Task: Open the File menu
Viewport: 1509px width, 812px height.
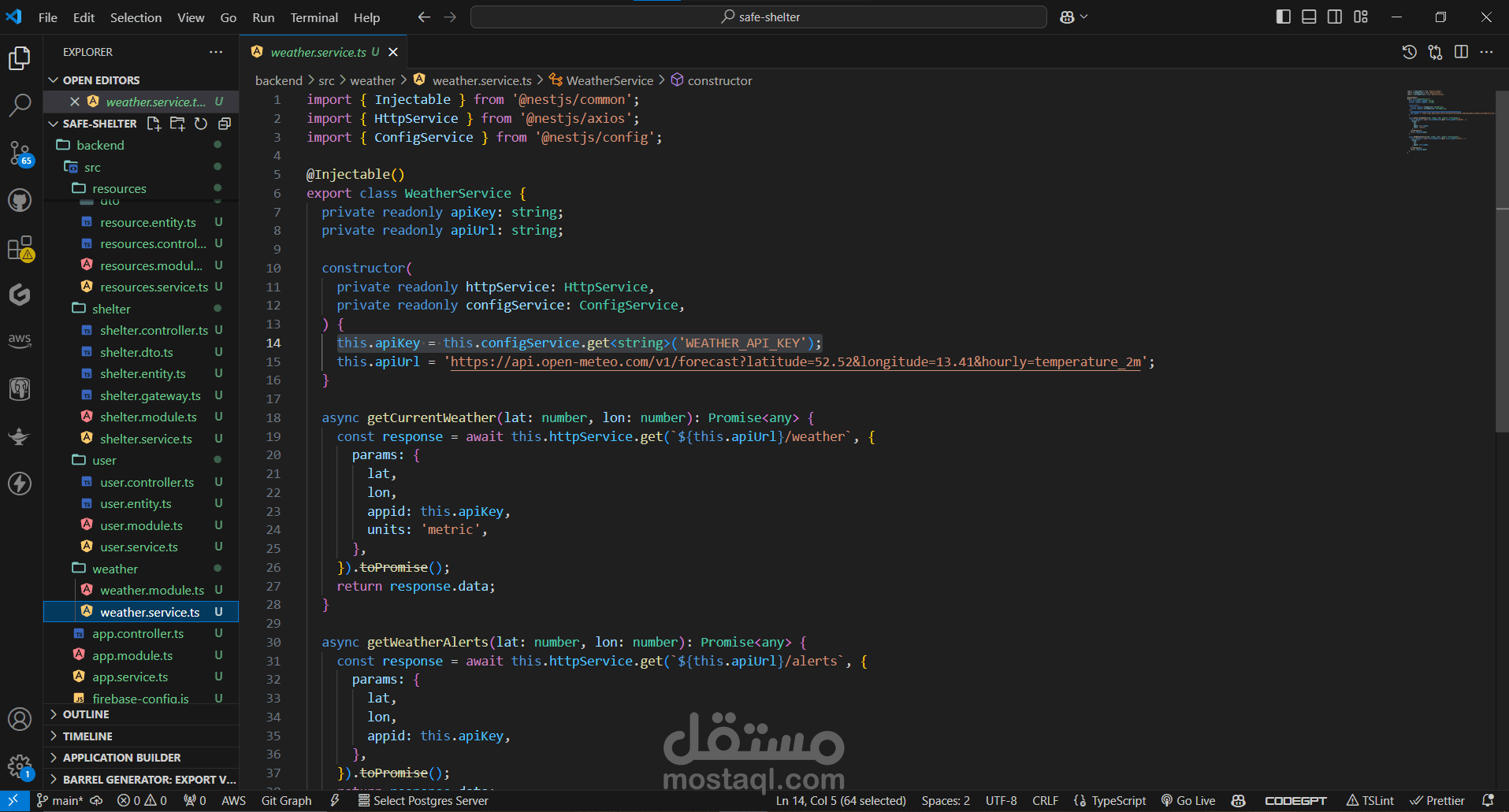Action: [48, 17]
